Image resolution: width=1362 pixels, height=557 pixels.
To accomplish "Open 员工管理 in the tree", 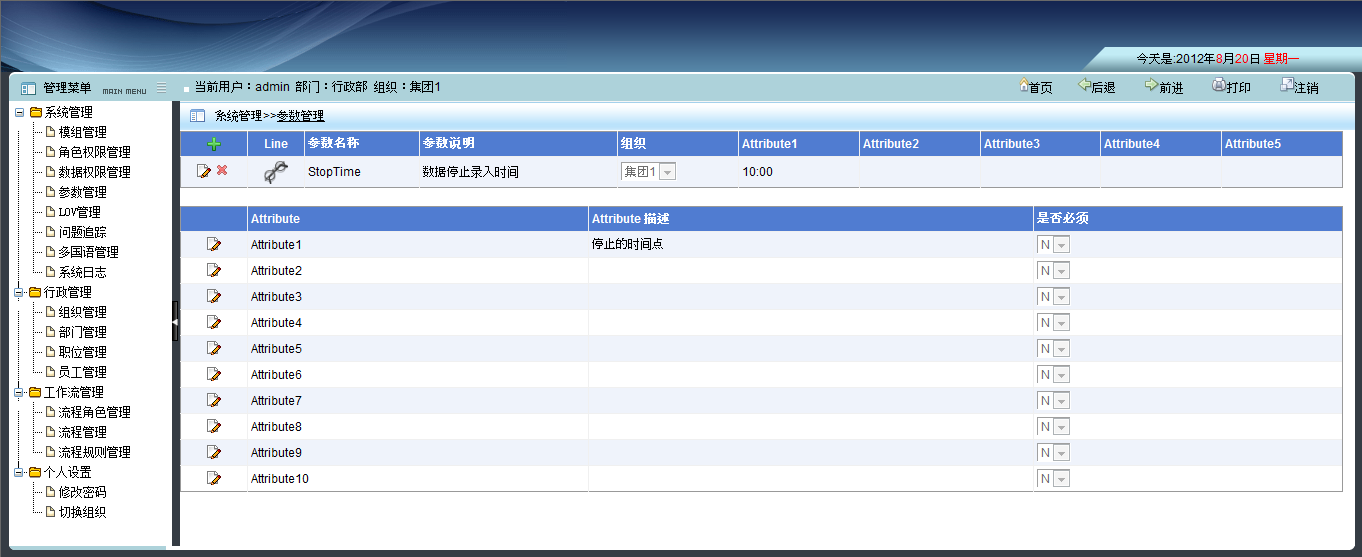I will [x=82, y=372].
